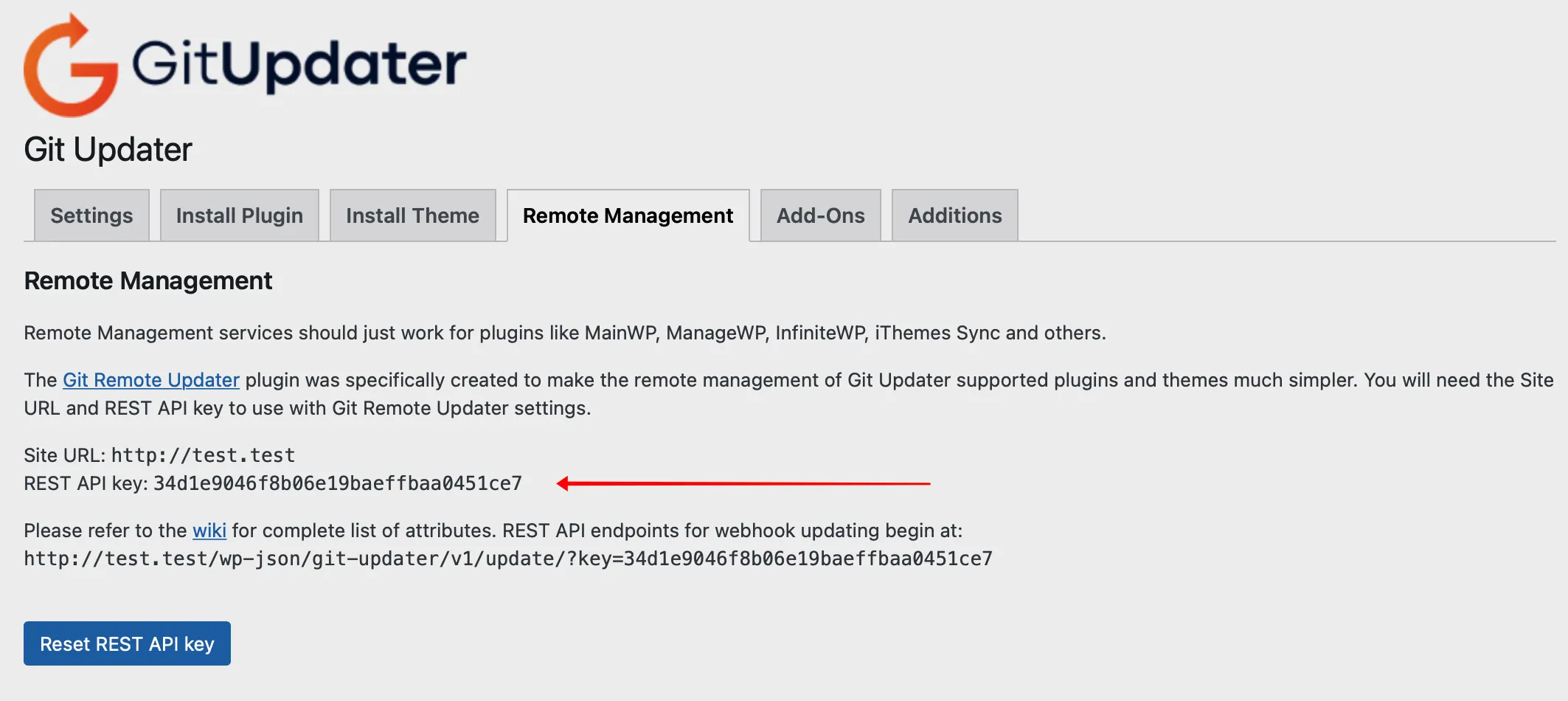Click the Remote Management section heading
This screenshot has height=701, width=1568.
coord(148,281)
